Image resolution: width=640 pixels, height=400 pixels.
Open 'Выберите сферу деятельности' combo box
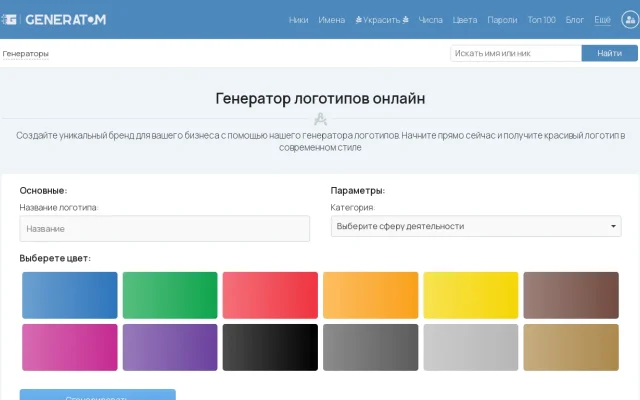(476, 226)
